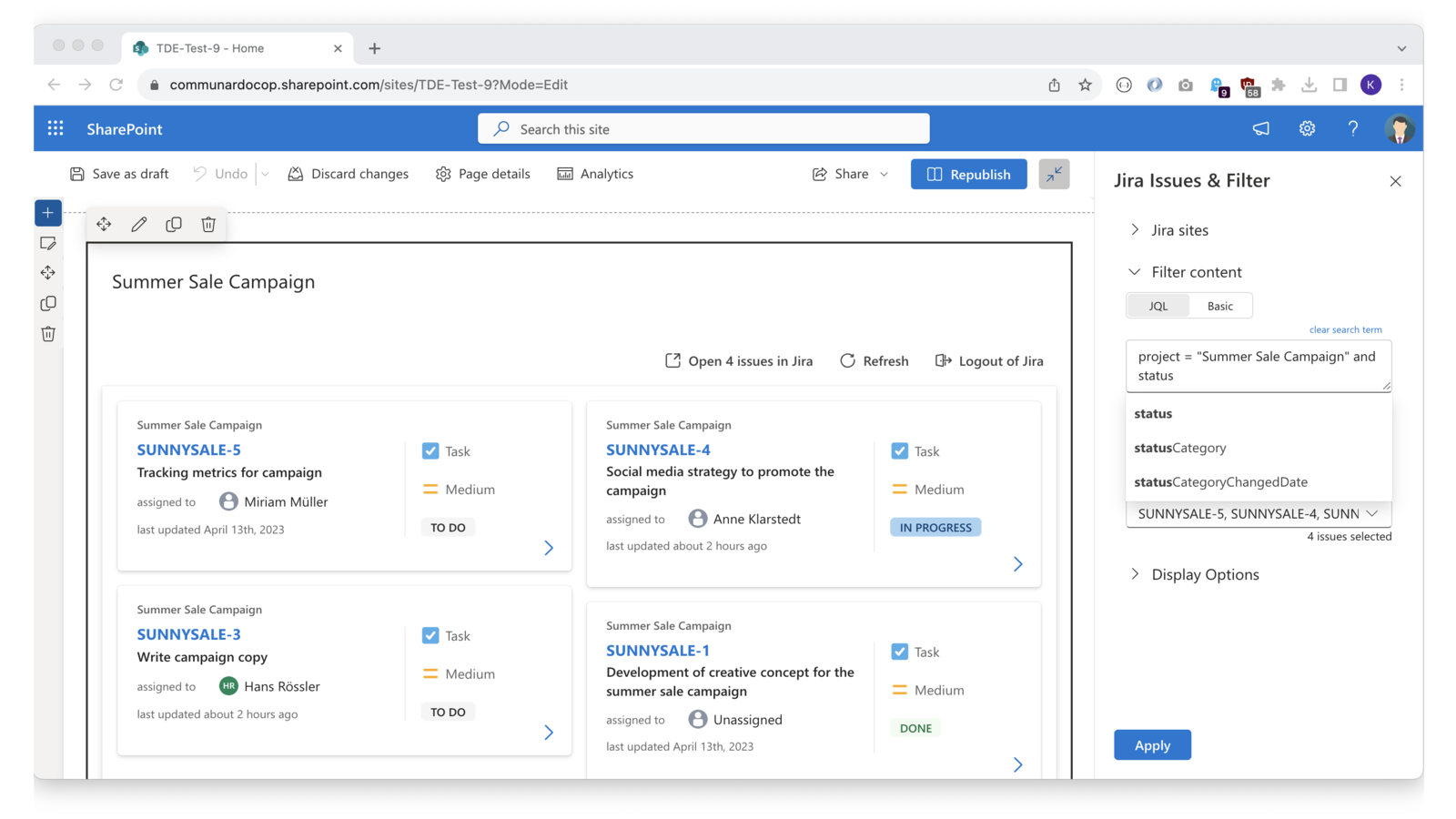
Task: Switch filter mode to Basic
Action: click(1219, 306)
